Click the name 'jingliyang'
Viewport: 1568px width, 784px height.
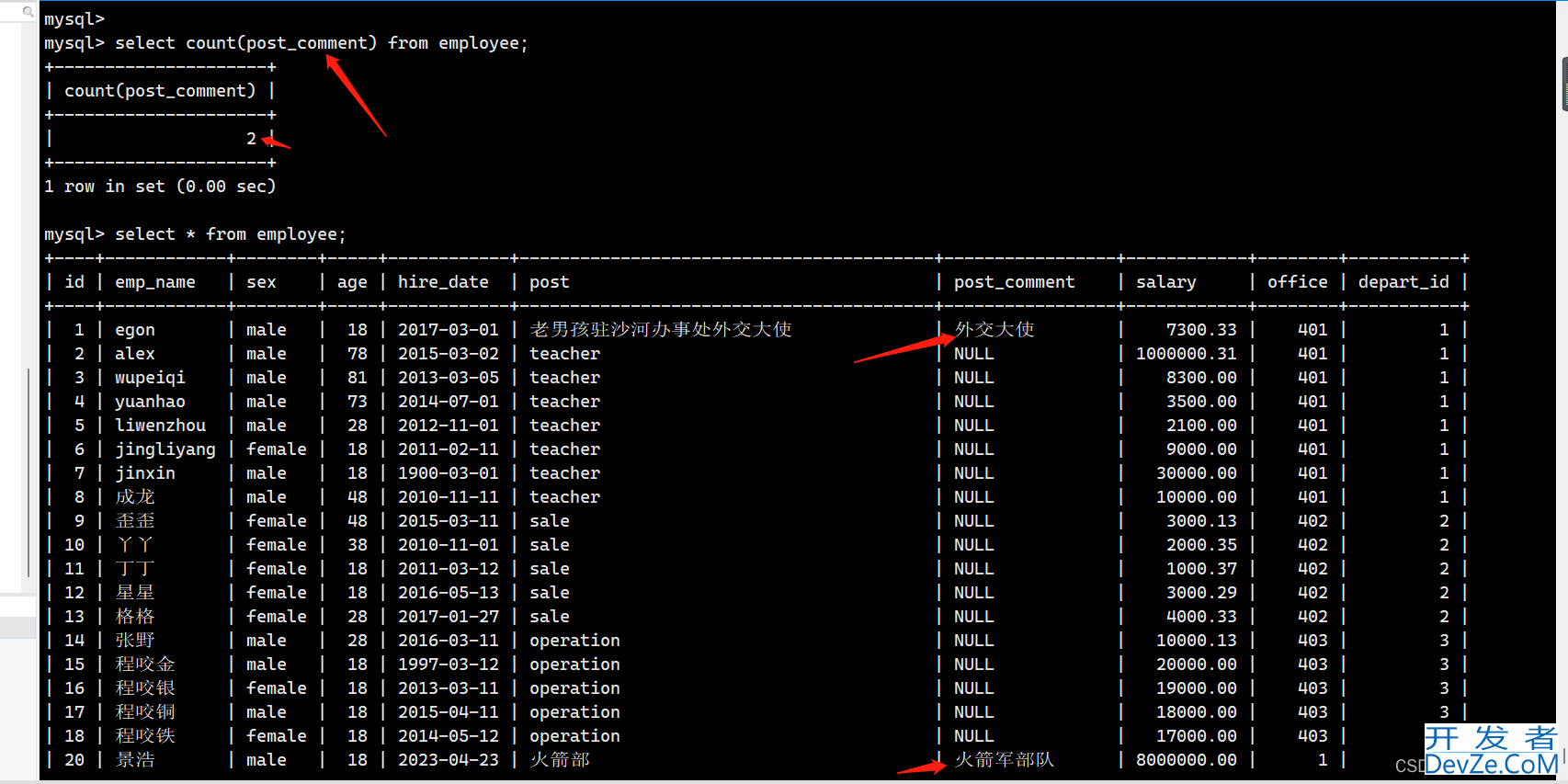pos(165,449)
